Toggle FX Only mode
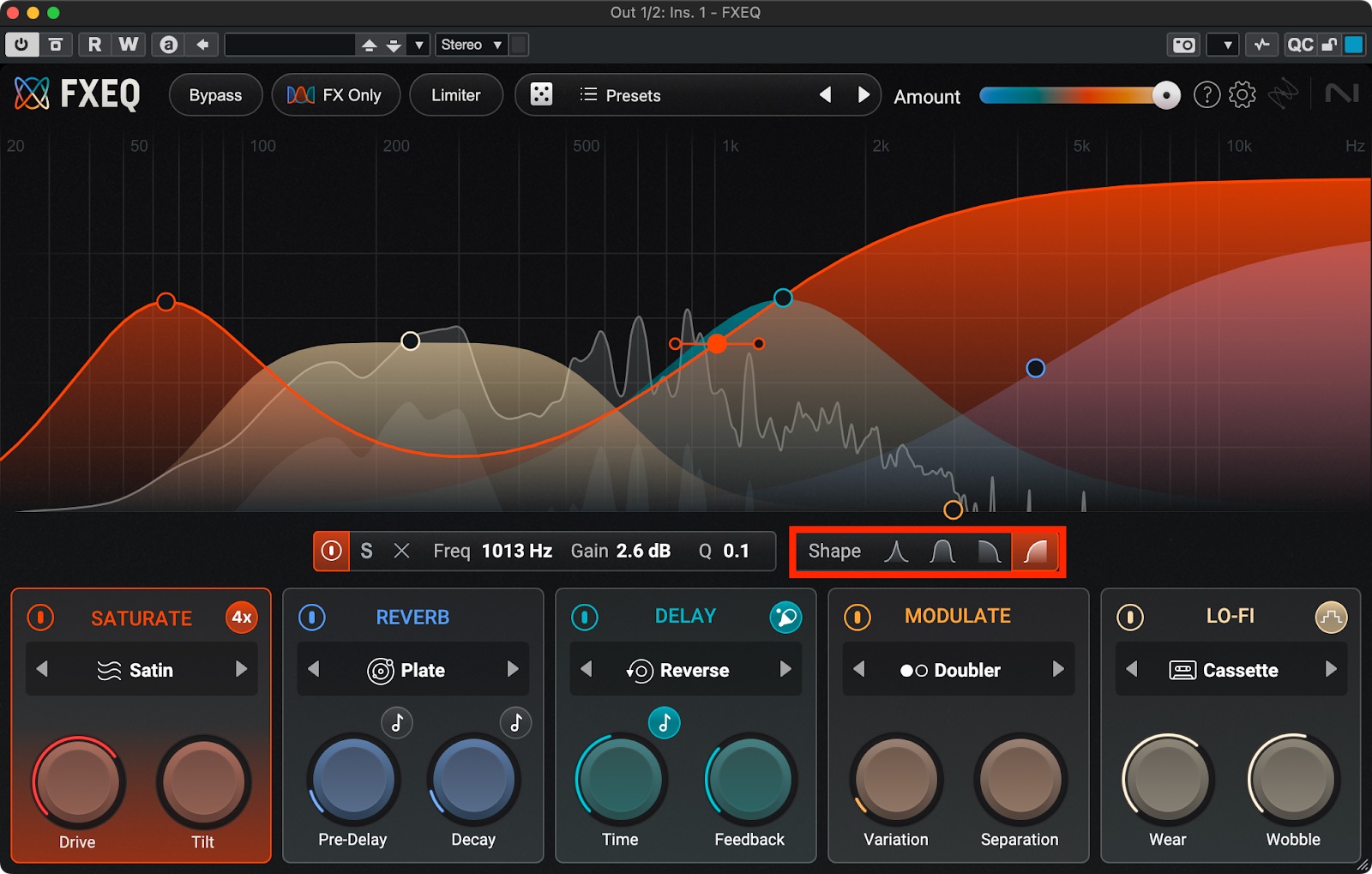 (336, 95)
